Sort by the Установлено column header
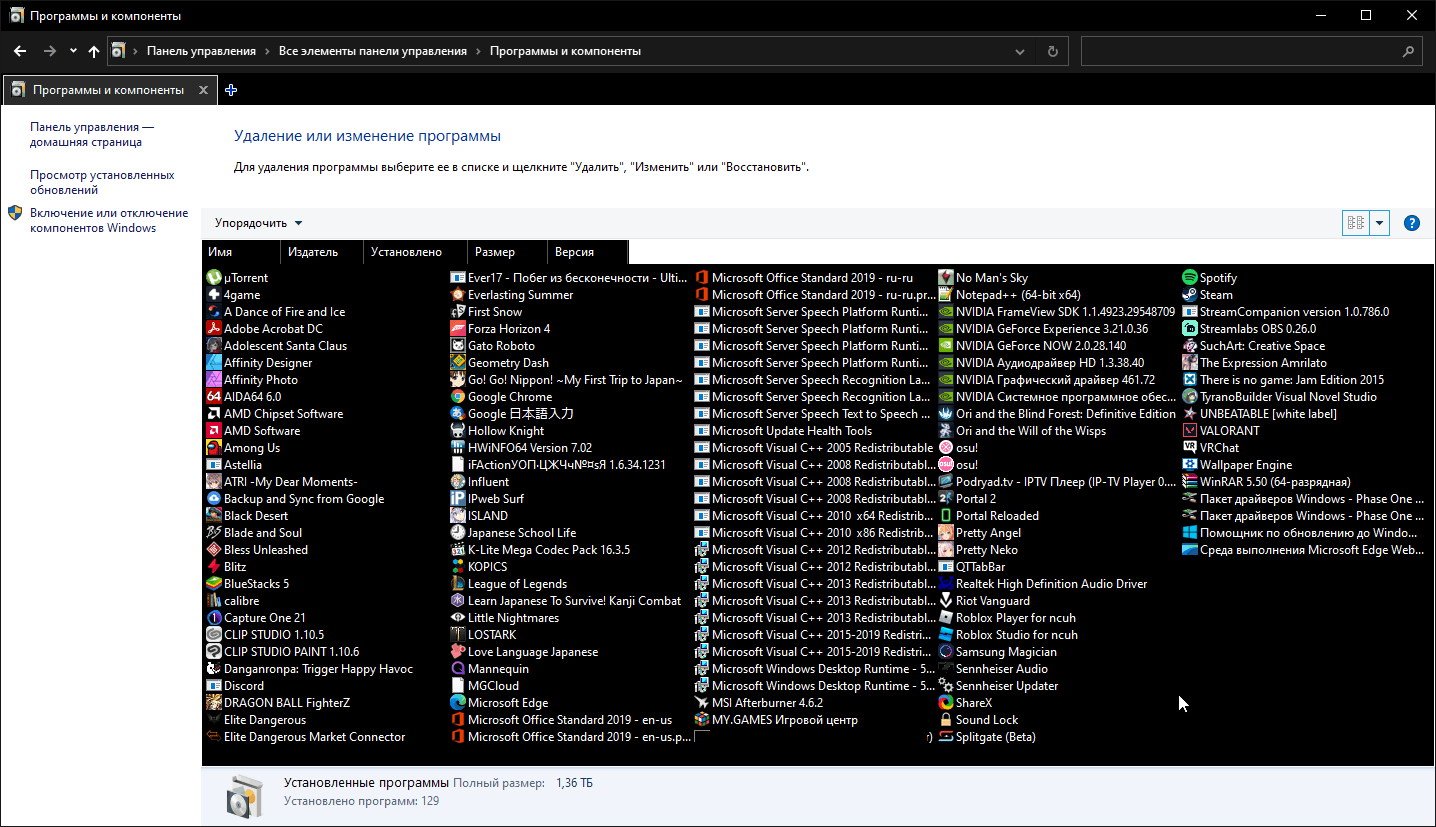 (416, 252)
